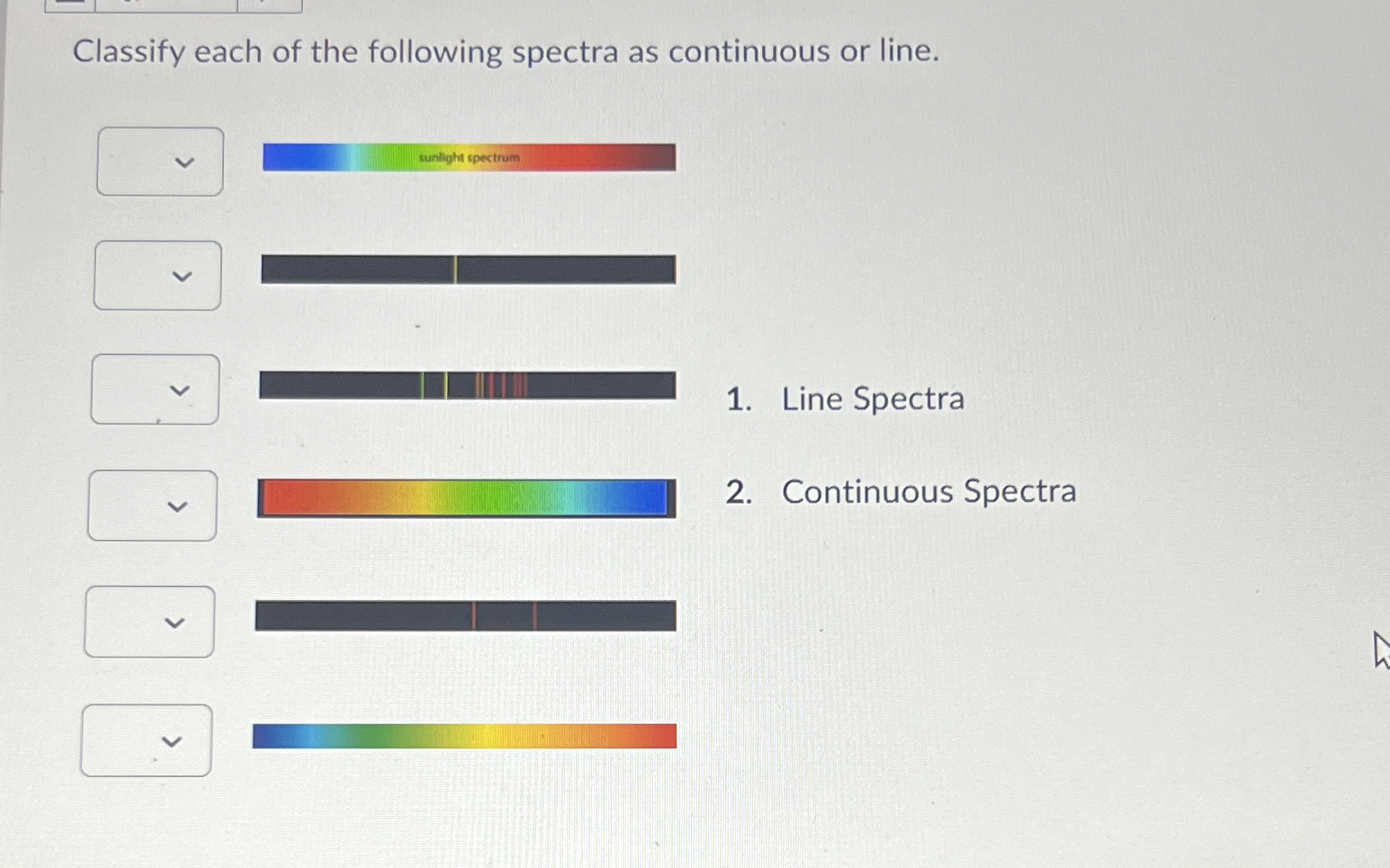This screenshot has width=1390, height=868.
Task: Click the chevron icon in the first dropdown
Action: click(x=184, y=163)
